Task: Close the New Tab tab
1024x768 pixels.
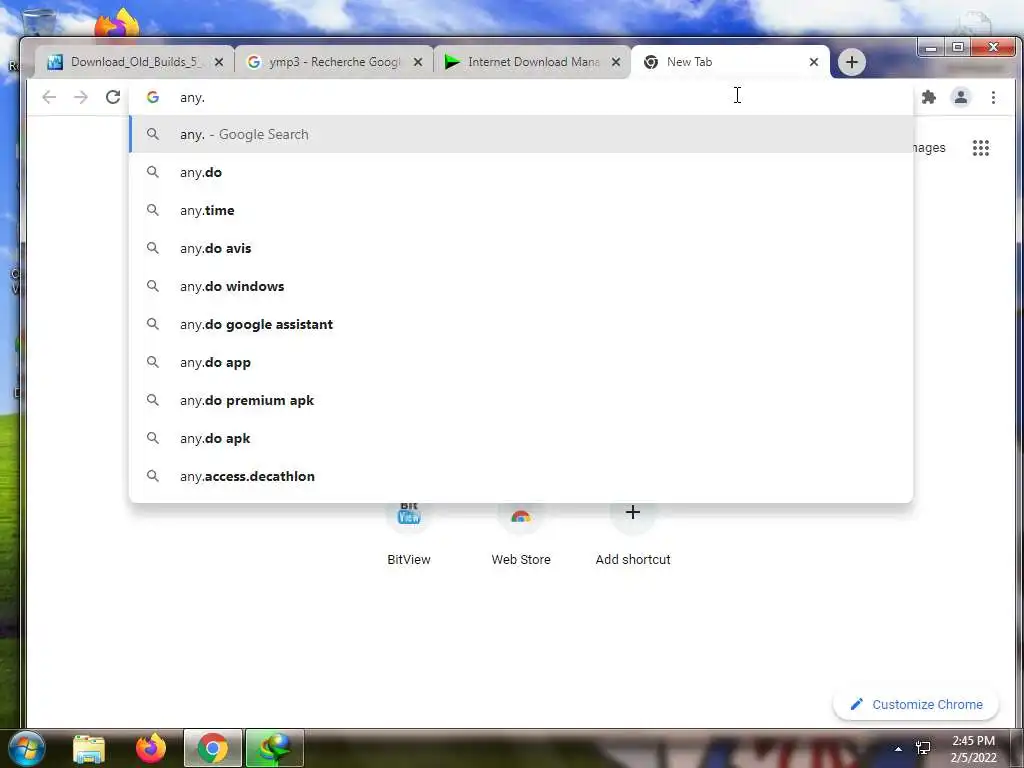Action: 814,62
